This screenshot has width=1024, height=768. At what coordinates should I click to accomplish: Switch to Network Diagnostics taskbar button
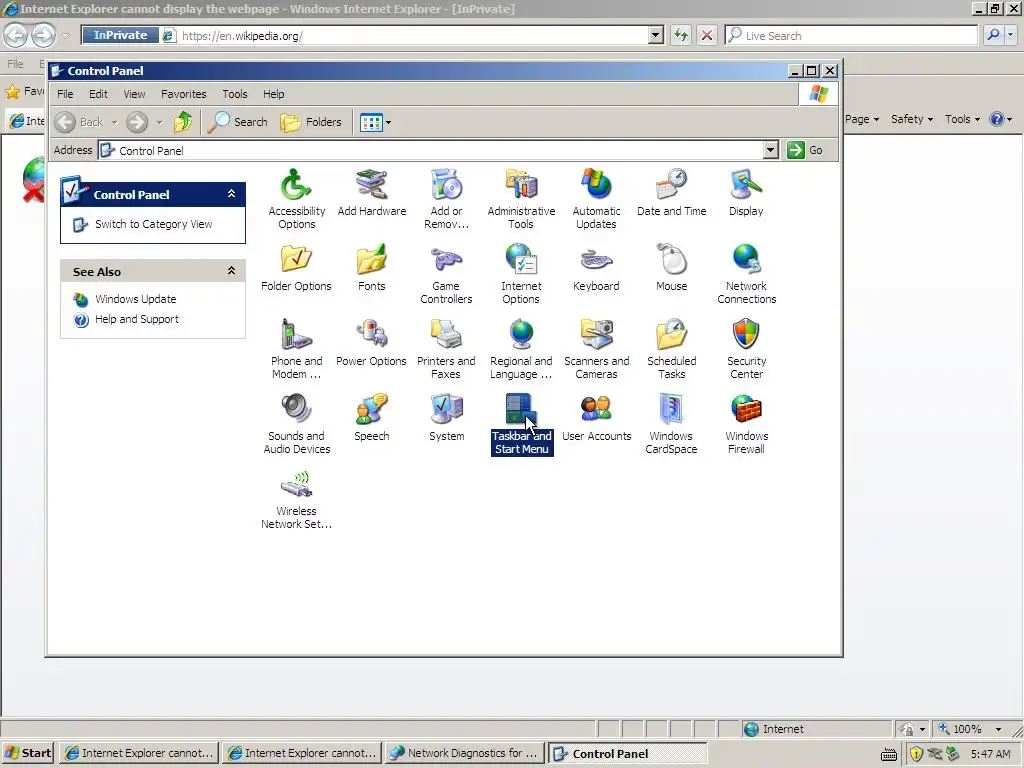[464, 753]
